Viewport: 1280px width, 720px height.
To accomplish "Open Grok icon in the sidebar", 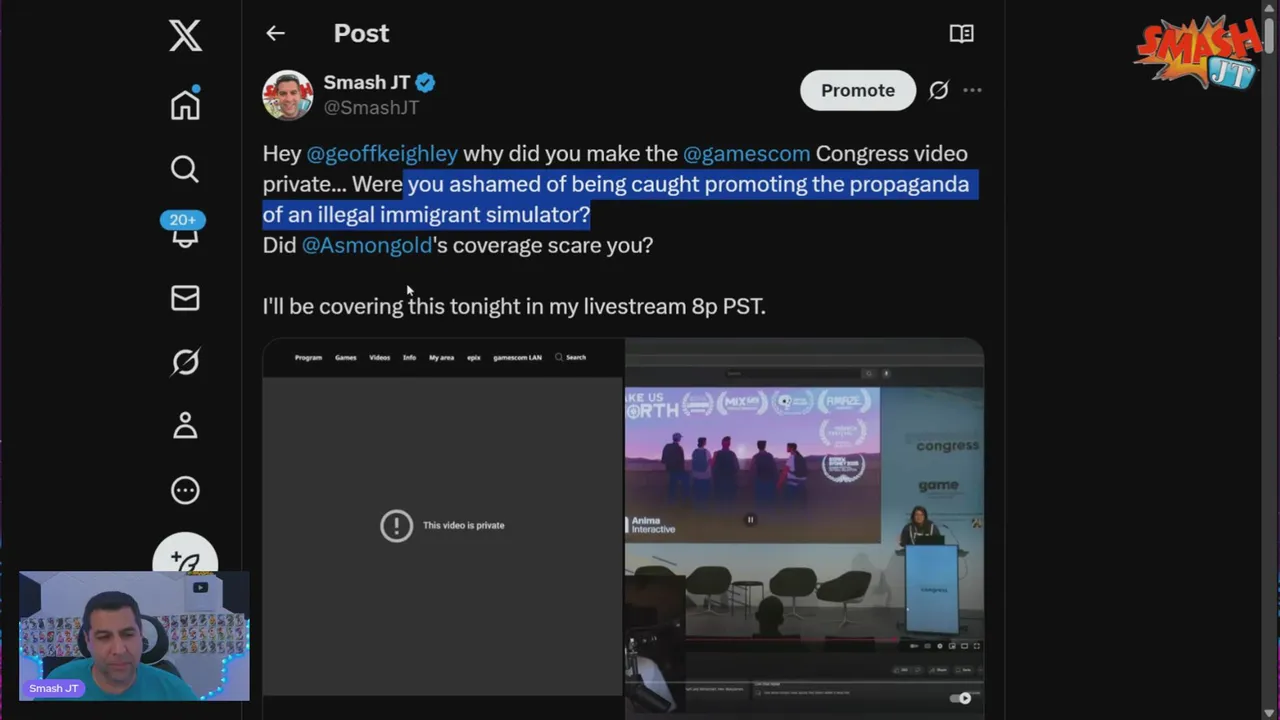I will tap(185, 361).
